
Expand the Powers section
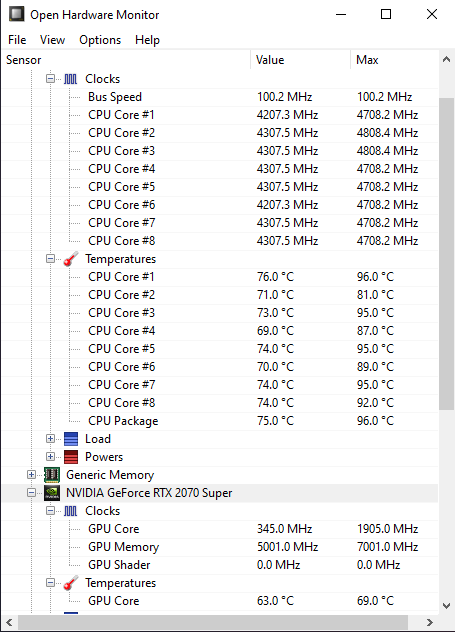(50, 456)
